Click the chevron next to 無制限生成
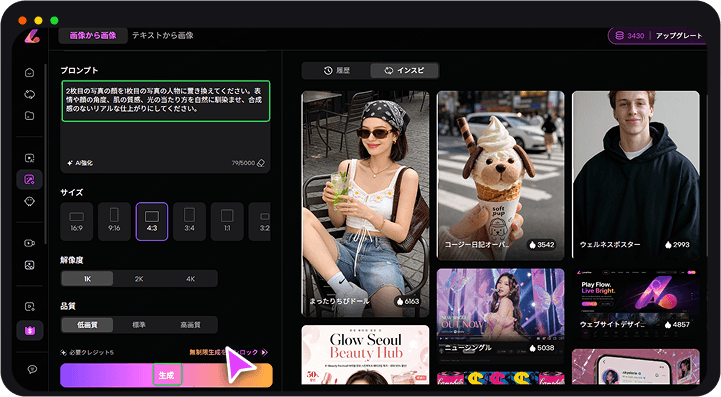Viewport: 721px width, 397px height. [264, 352]
